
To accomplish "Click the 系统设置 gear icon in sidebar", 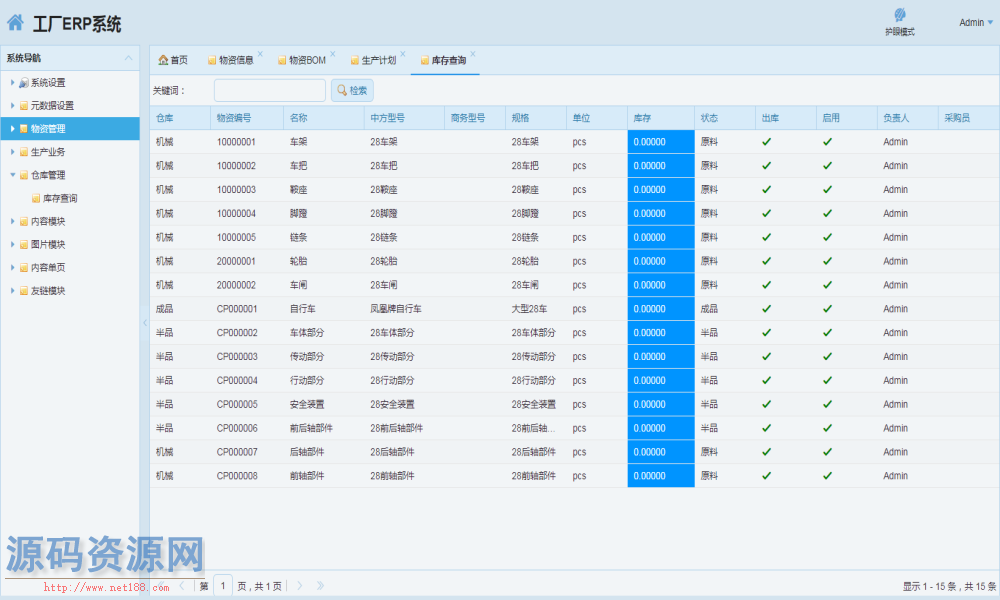I will pos(24,82).
